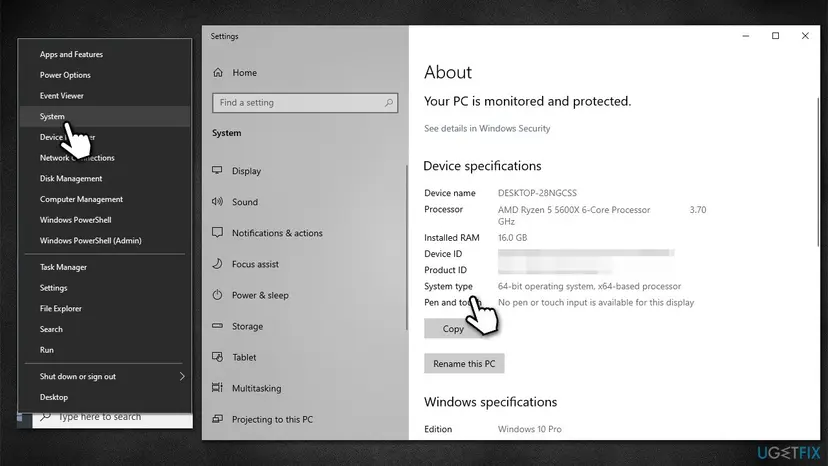This screenshot has height=466, width=828.
Task: Open Multitasking label in sidebar
Action: 256,388
